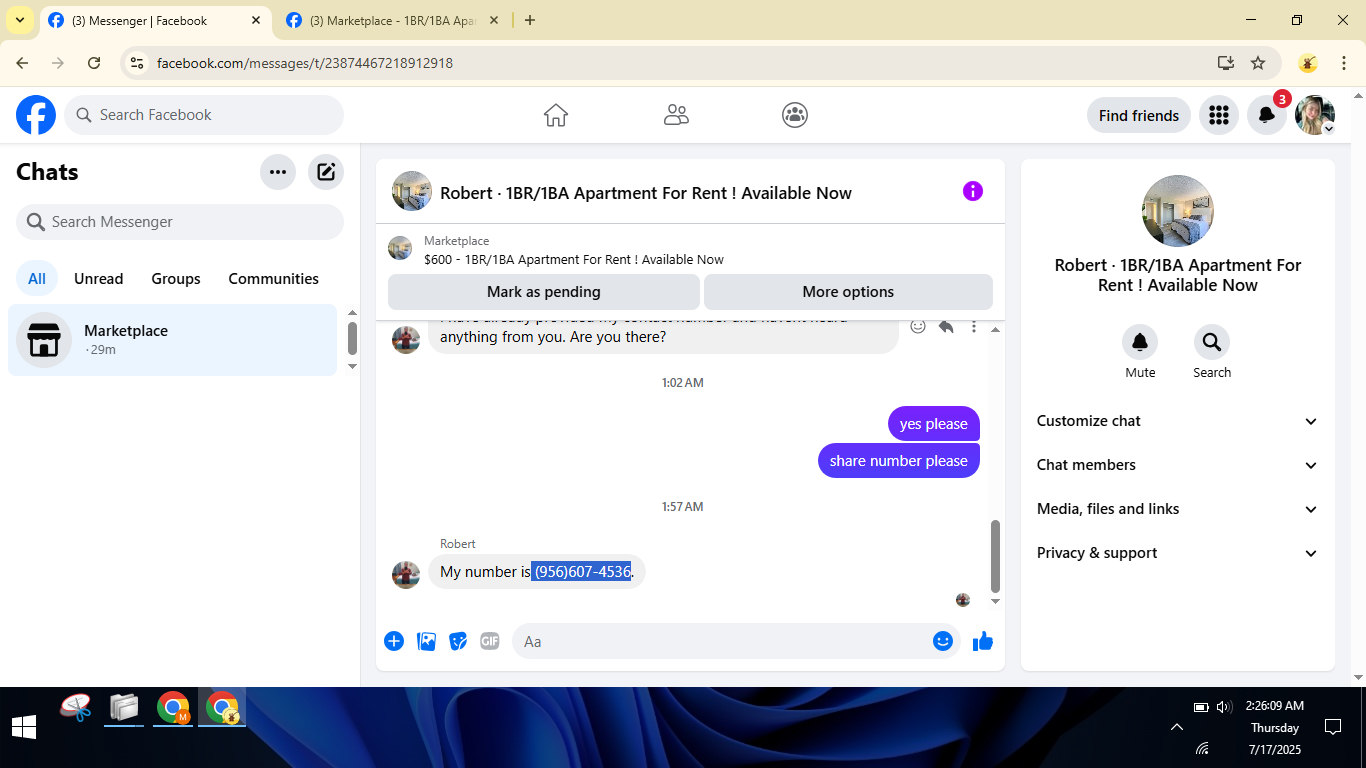Select the Unread chats filter
The width and height of the screenshot is (1366, 768).
pyautogui.click(x=99, y=279)
